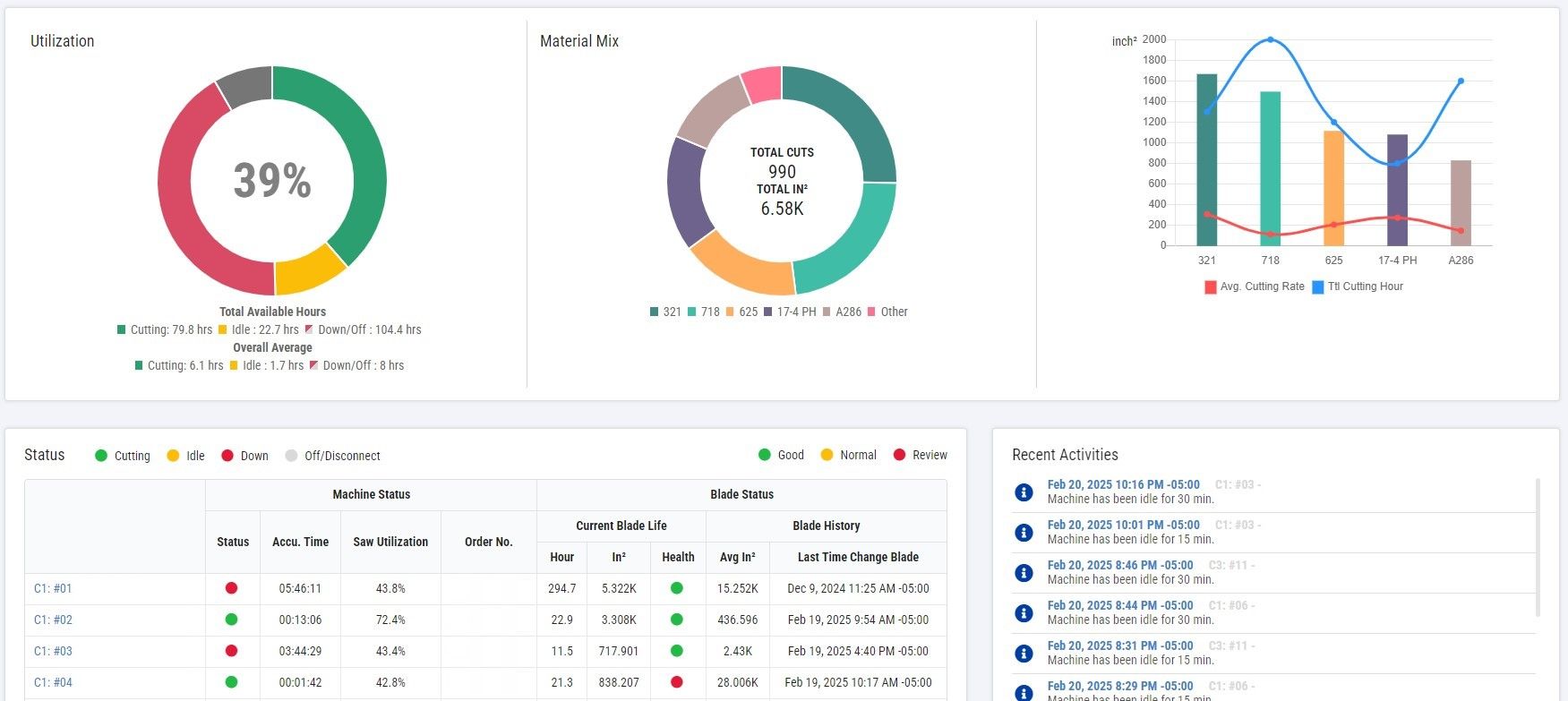Click the red status dot for C1: #01
The image size is (1568, 701).
click(231, 588)
